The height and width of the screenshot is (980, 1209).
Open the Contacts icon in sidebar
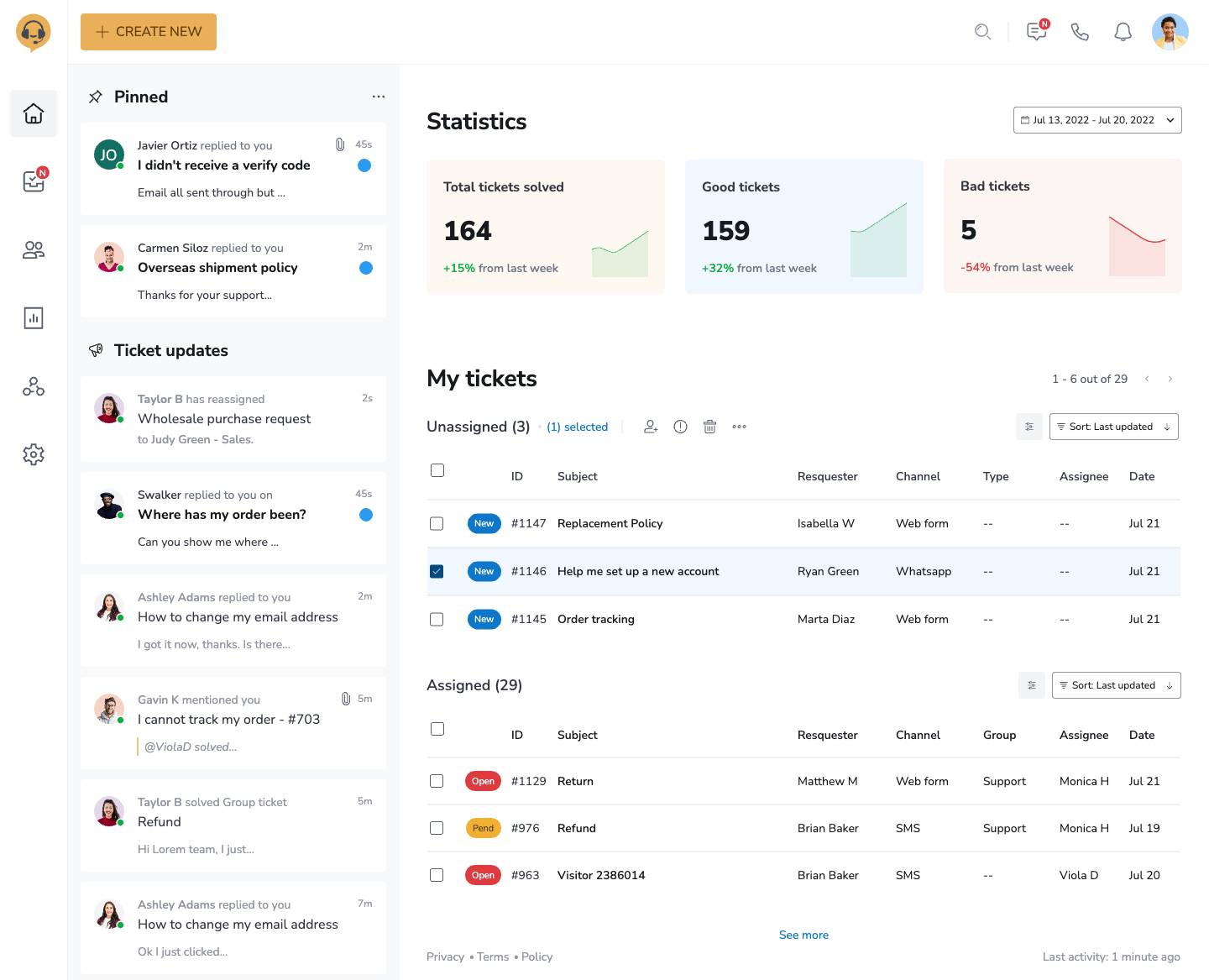point(34,249)
